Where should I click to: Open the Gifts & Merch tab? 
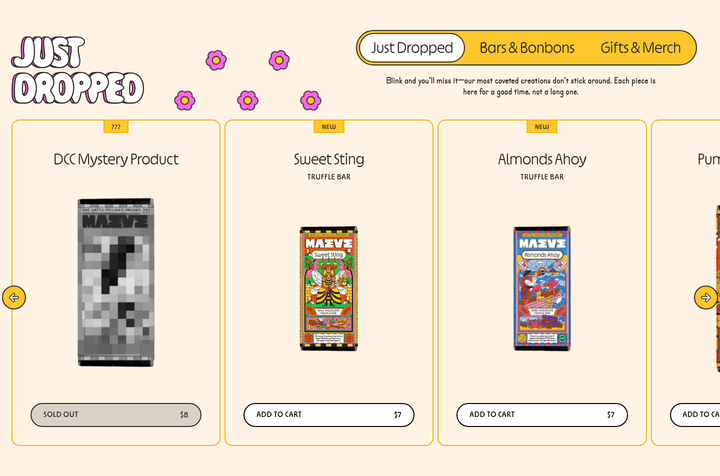(x=640, y=48)
